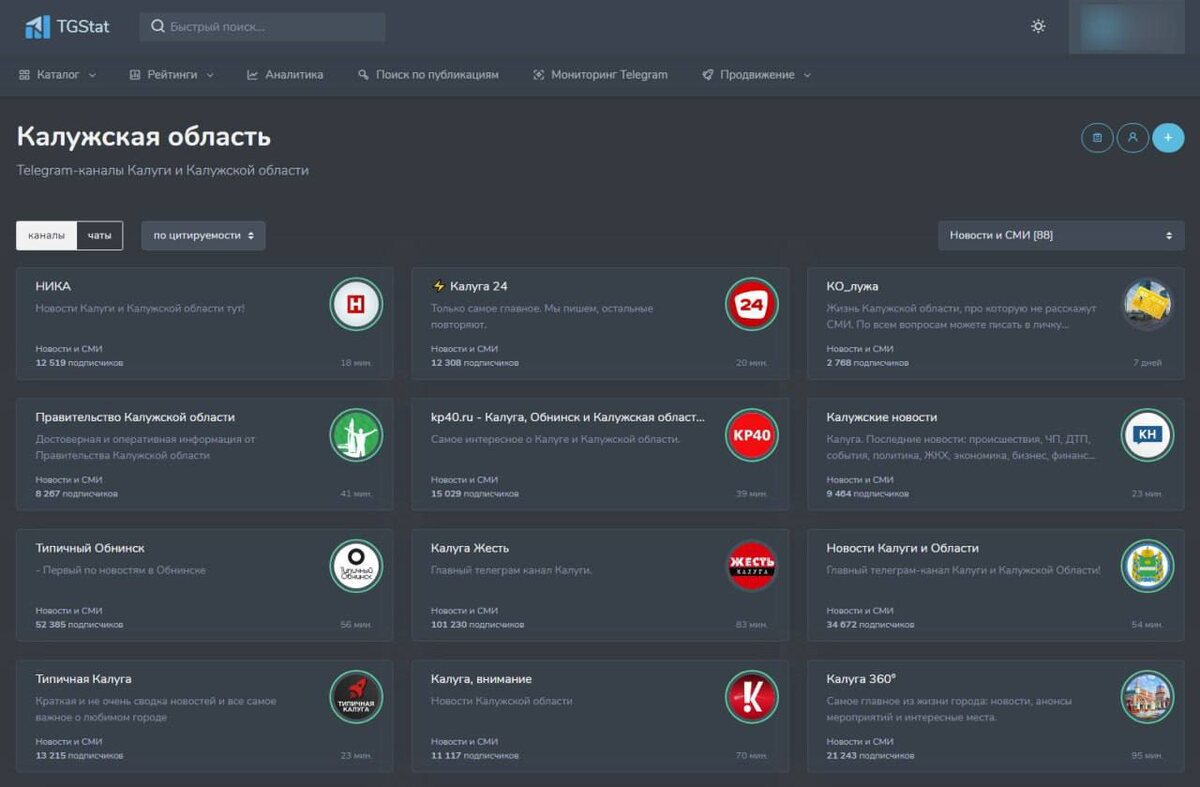
Task: Switch to каналы toggle
Action: tap(46, 235)
